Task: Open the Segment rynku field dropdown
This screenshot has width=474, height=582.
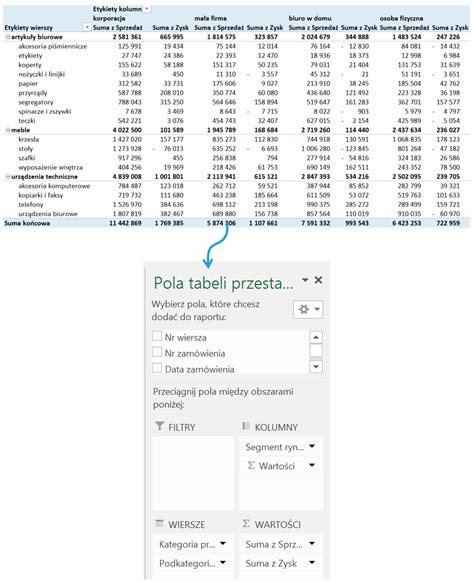Action: (x=312, y=446)
